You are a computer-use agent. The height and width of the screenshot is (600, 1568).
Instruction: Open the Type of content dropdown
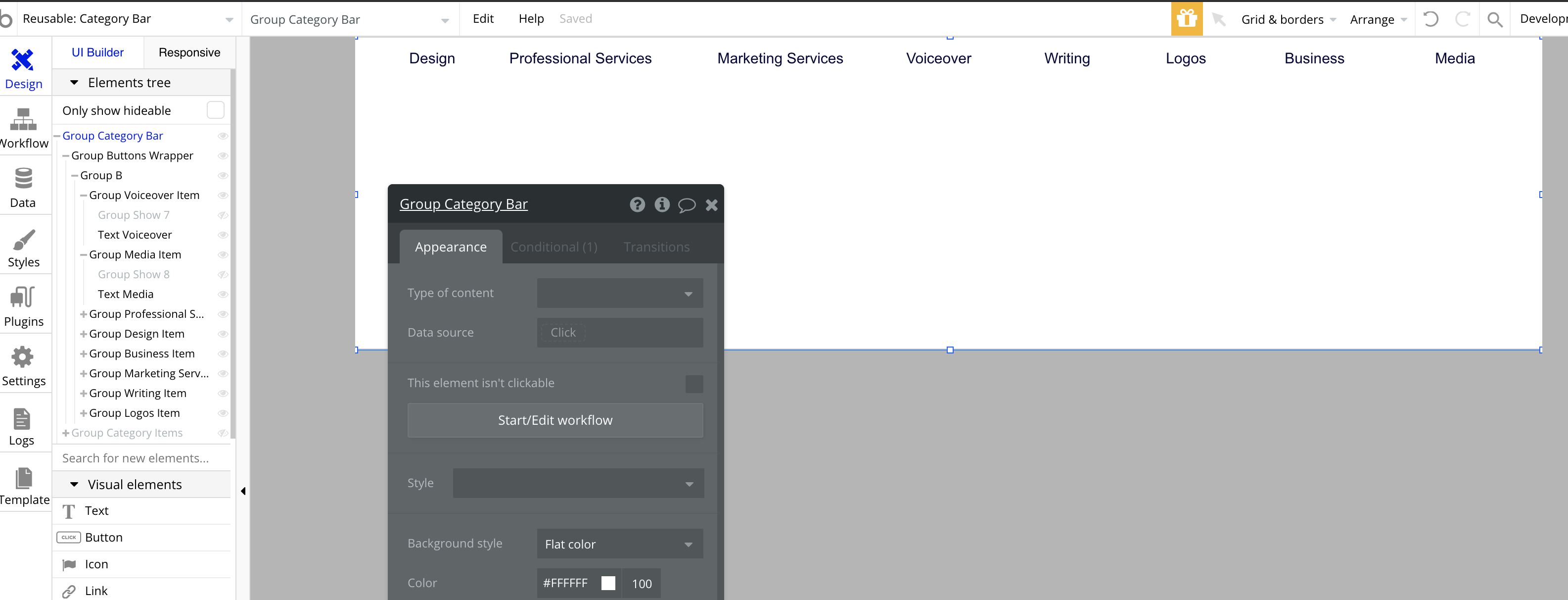tap(620, 293)
